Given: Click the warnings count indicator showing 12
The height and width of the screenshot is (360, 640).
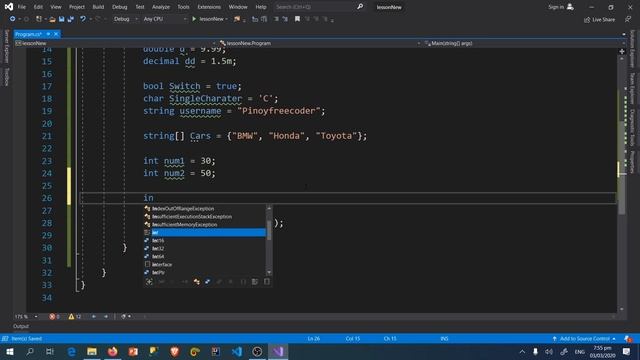Looking at the screenshot, I should [75, 317].
